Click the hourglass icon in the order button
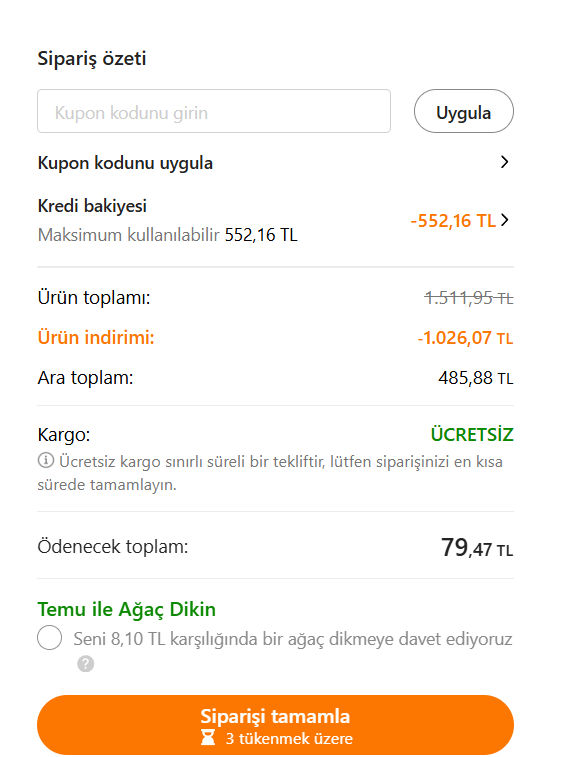This screenshot has width=573, height=757. pos(208,738)
